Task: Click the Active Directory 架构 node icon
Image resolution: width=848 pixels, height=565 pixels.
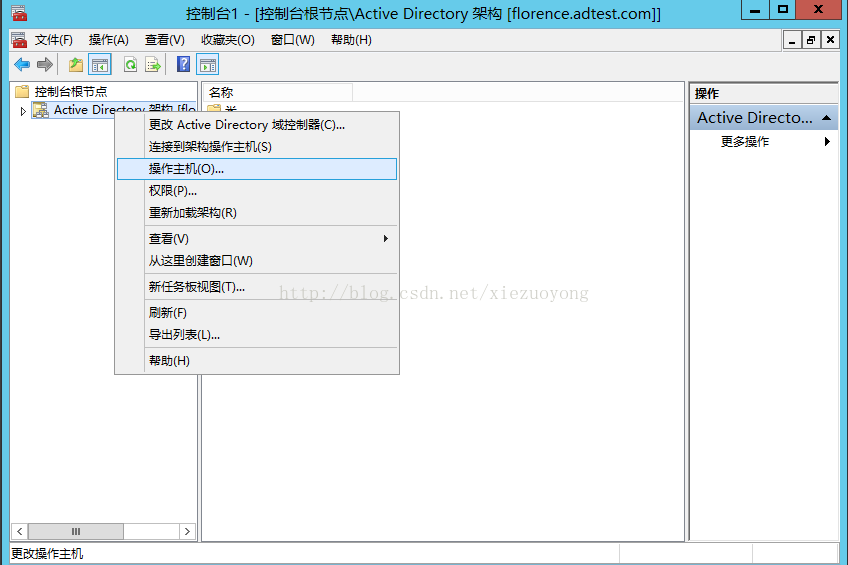Action: click(x=41, y=110)
